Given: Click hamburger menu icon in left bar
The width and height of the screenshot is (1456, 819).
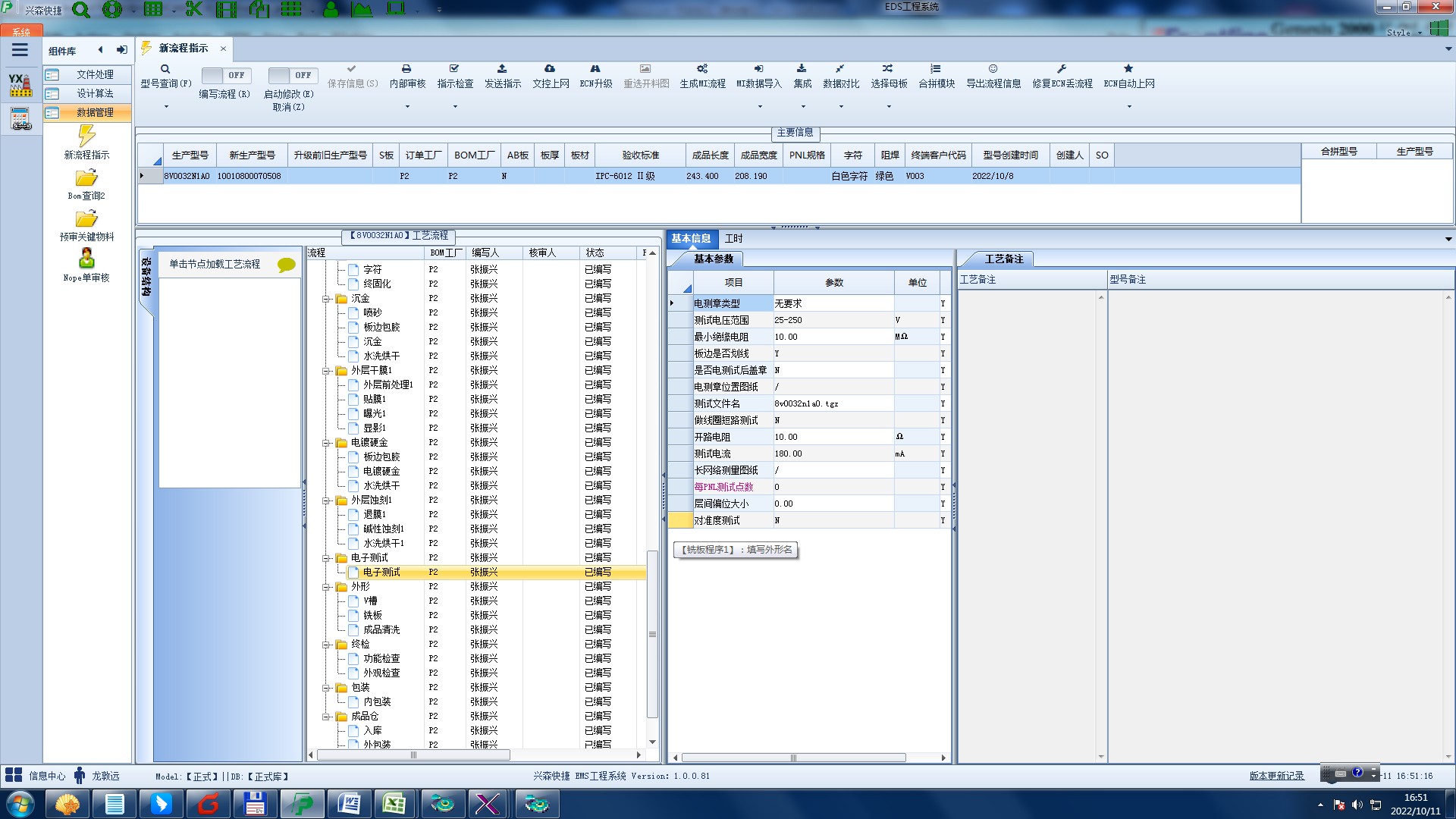Looking at the screenshot, I should pos(20,50).
